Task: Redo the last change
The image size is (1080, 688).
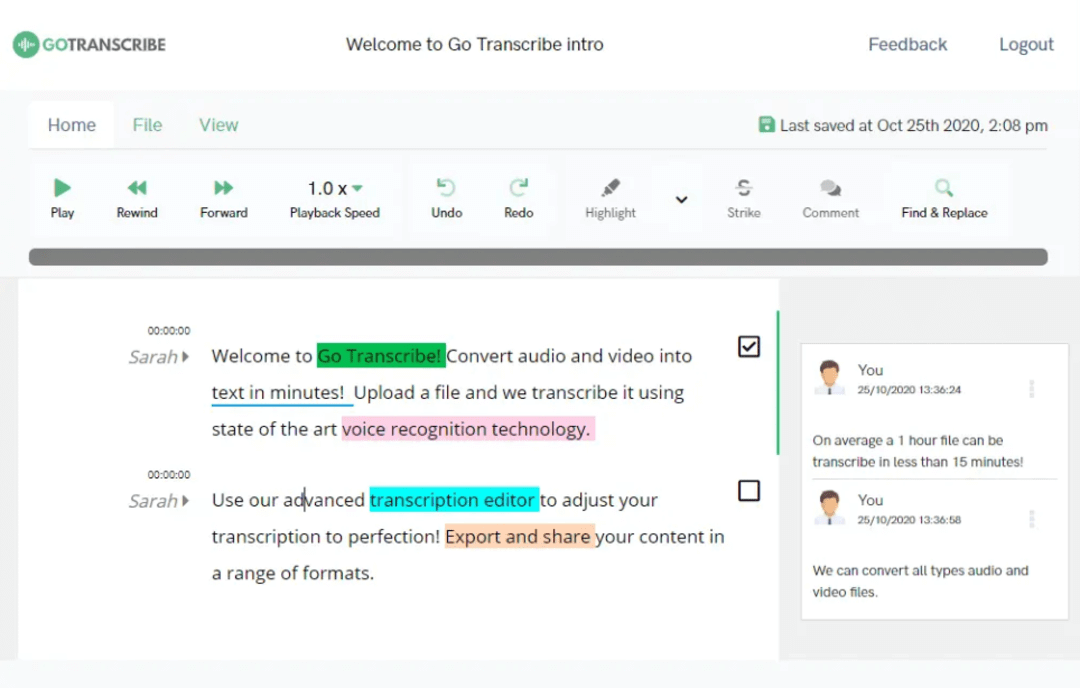Action: click(518, 196)
